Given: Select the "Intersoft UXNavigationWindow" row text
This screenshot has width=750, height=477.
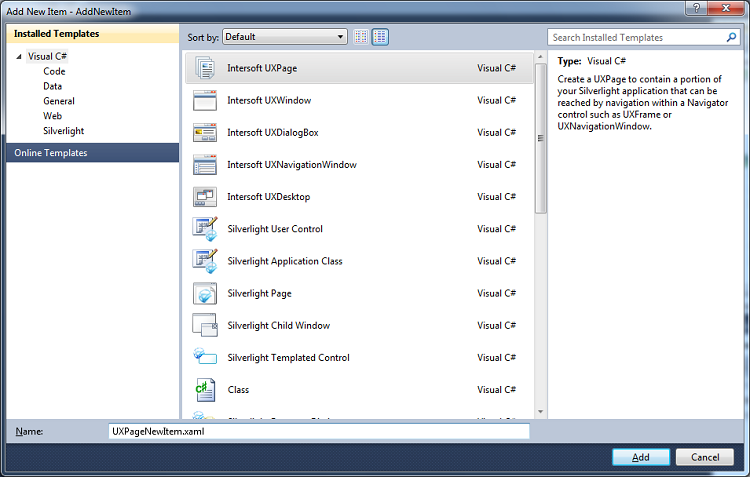Looking at the screenshot, I should (x=292, y=165).
